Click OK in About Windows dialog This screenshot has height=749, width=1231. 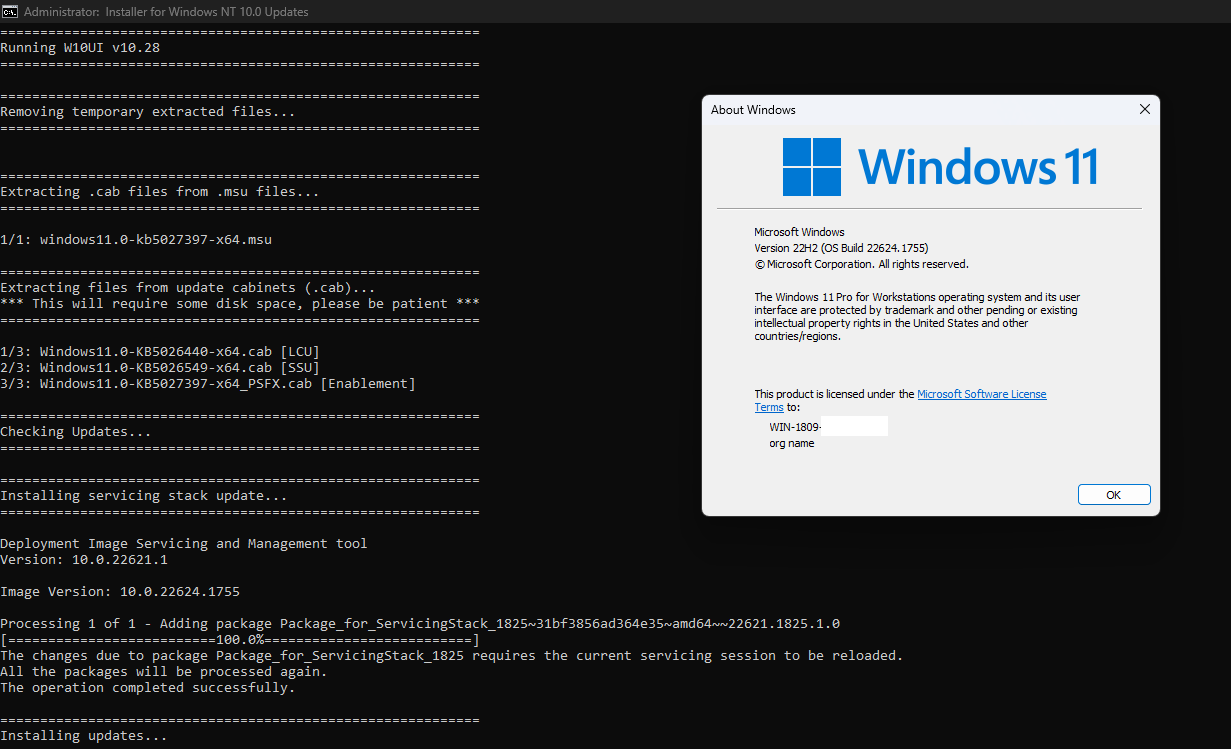coord(1114,495)
